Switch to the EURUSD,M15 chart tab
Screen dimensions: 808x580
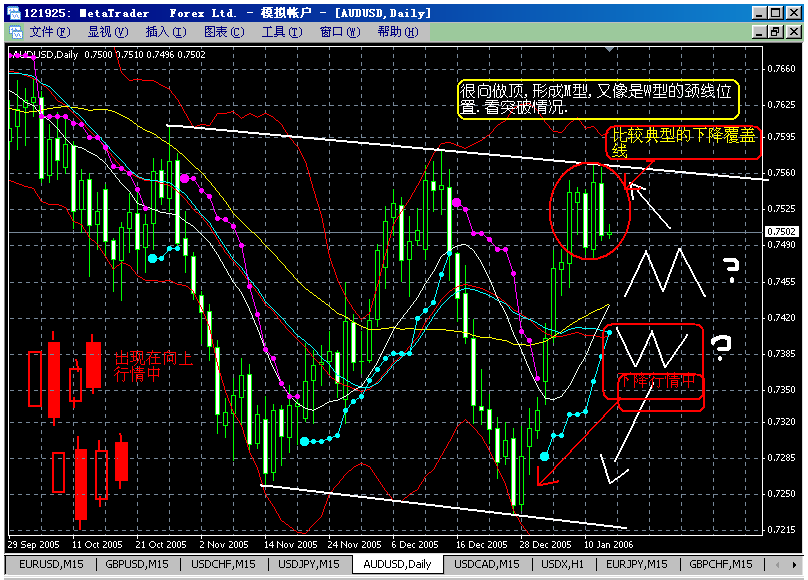point(51,565)
